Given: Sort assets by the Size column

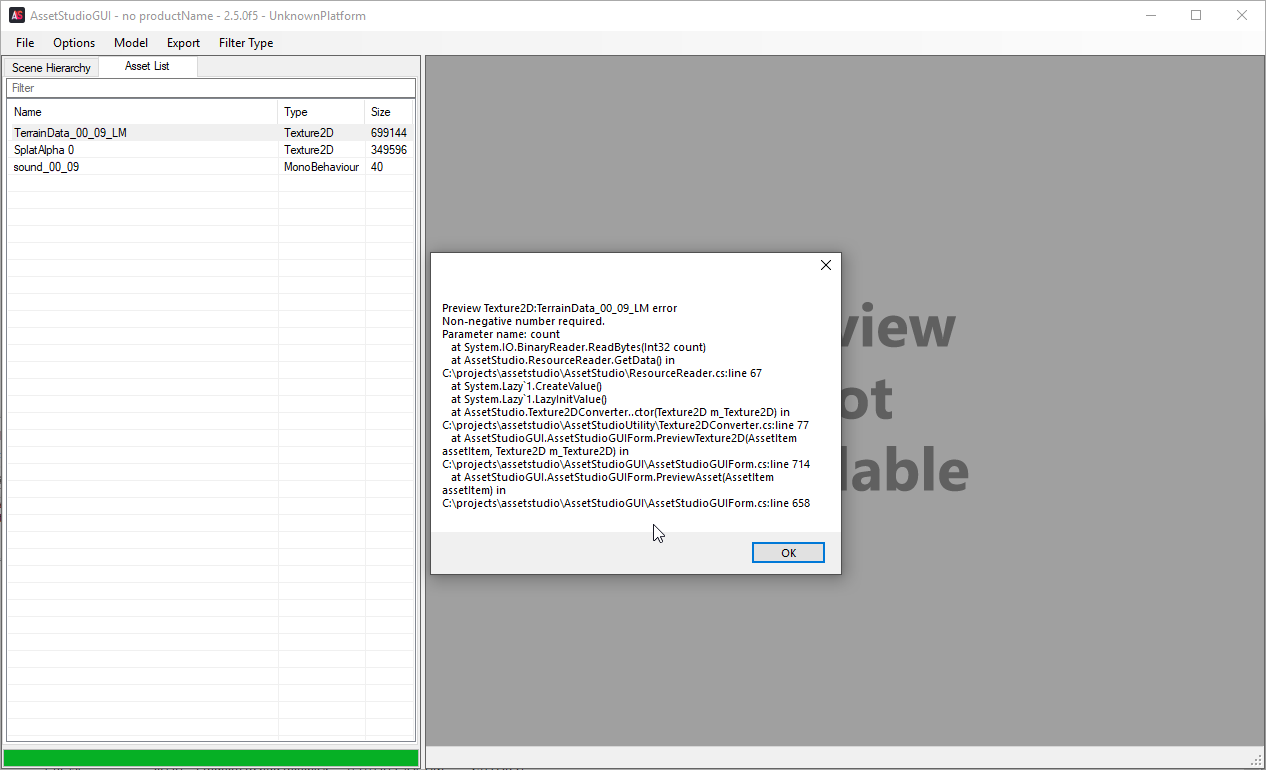Looking at the screenshot, I should click(389, 111).
